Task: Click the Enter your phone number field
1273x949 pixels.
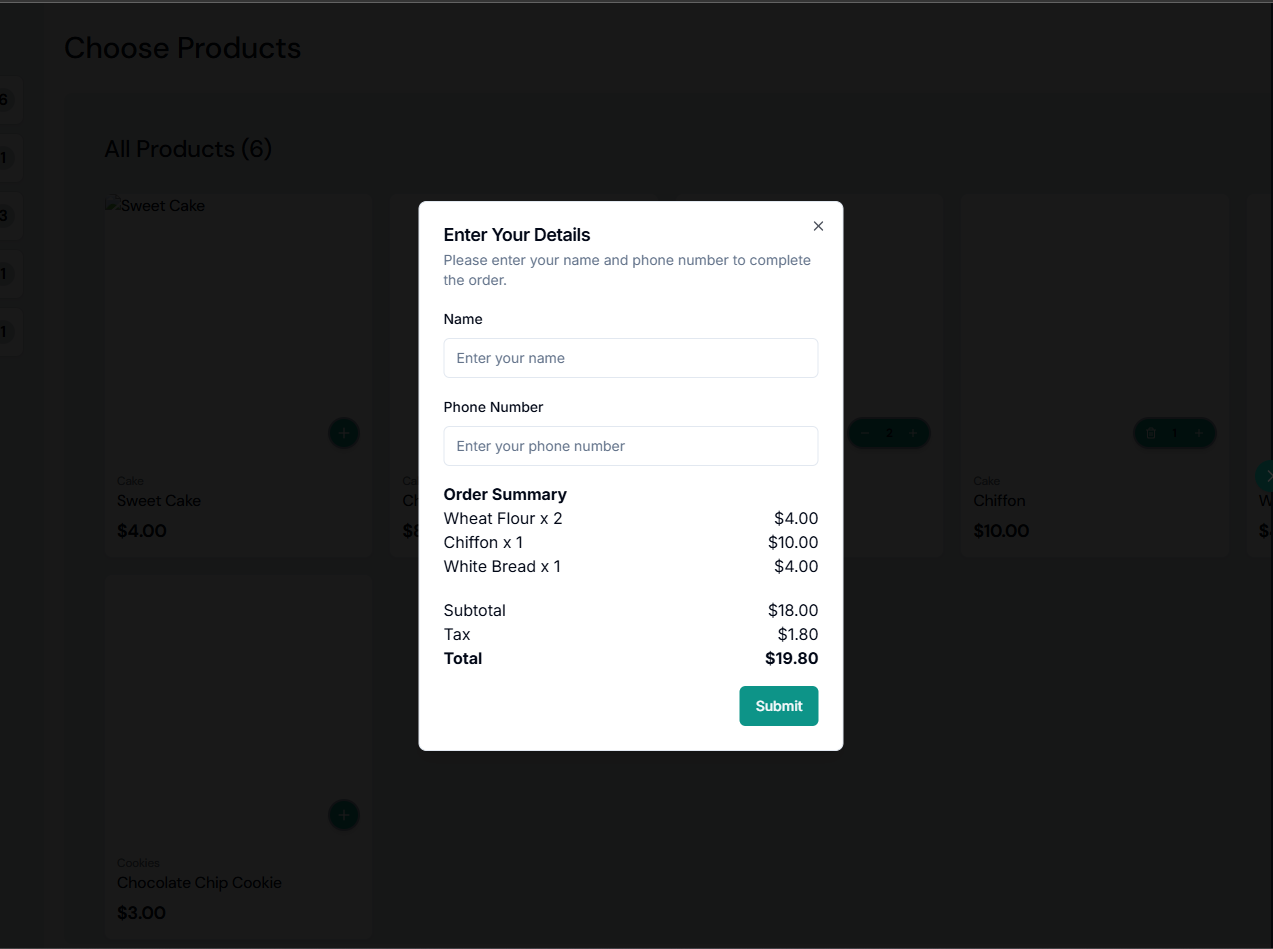Action: 630,446
